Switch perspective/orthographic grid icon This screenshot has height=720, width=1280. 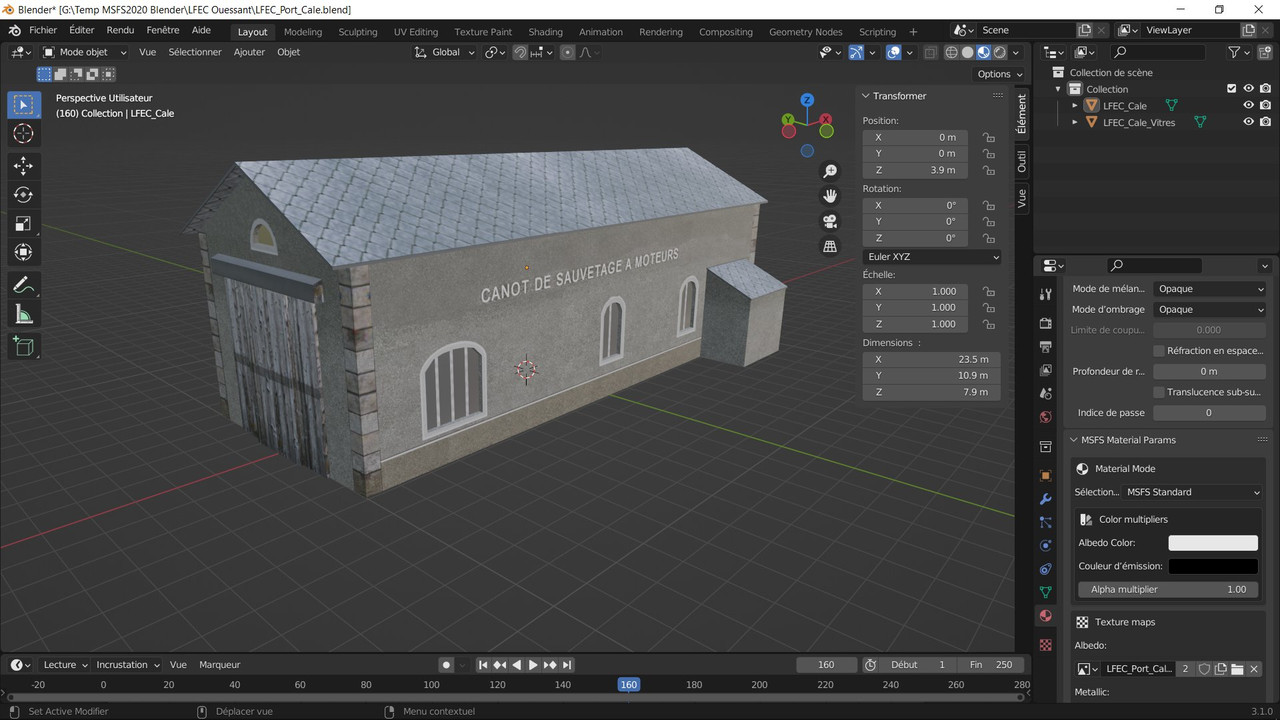(830, 246)
